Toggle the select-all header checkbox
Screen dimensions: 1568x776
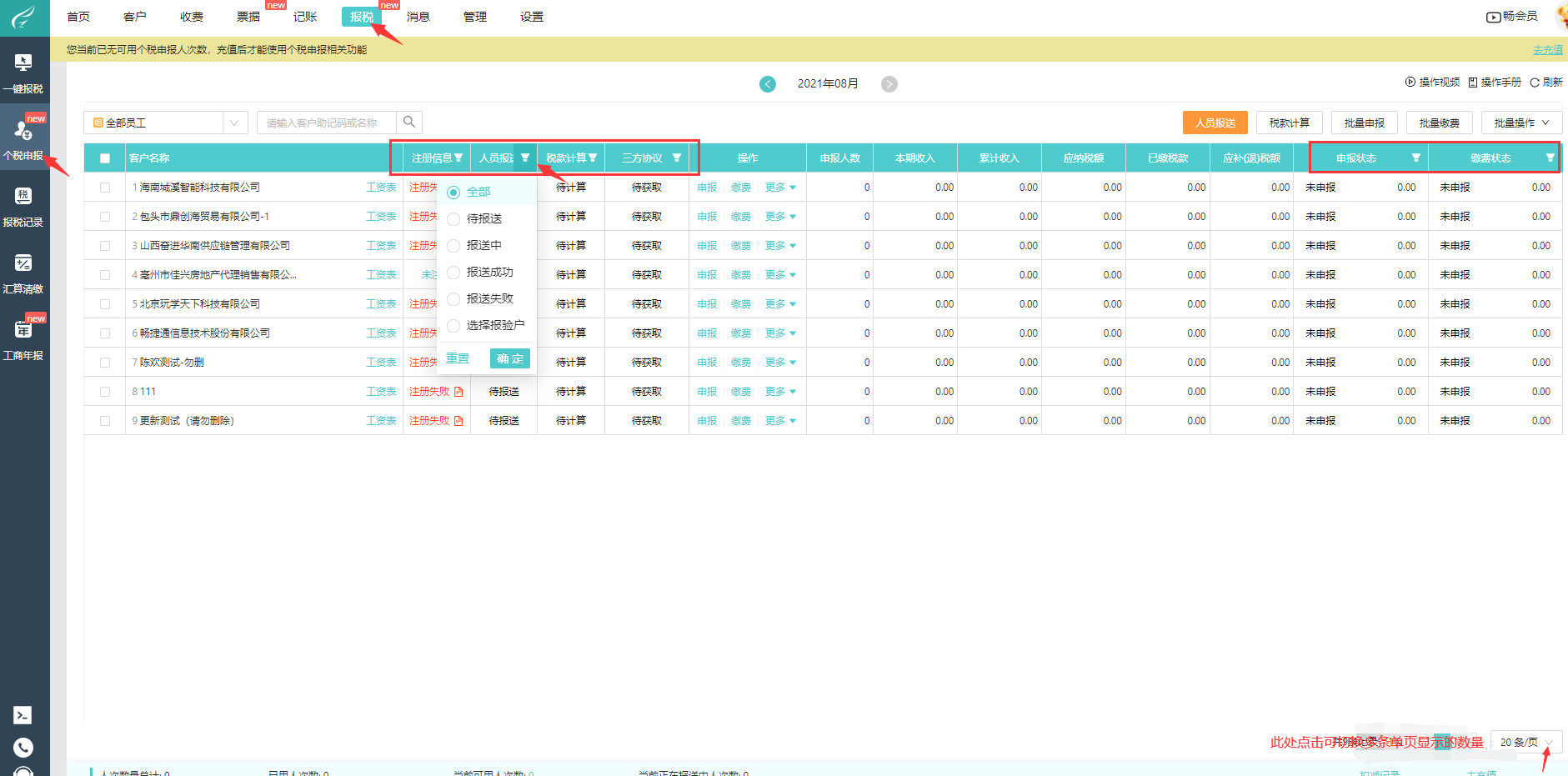[105, 158]
